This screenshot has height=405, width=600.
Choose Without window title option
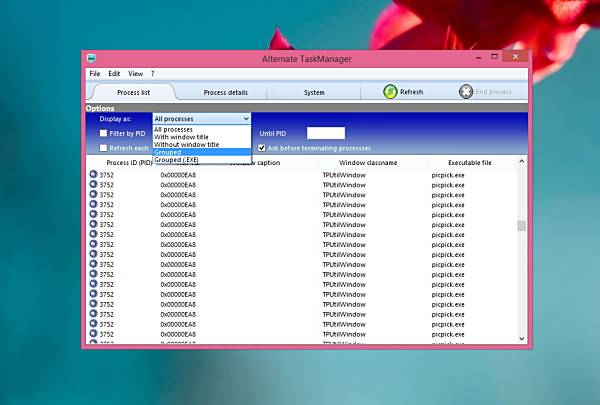click(202, 145)
